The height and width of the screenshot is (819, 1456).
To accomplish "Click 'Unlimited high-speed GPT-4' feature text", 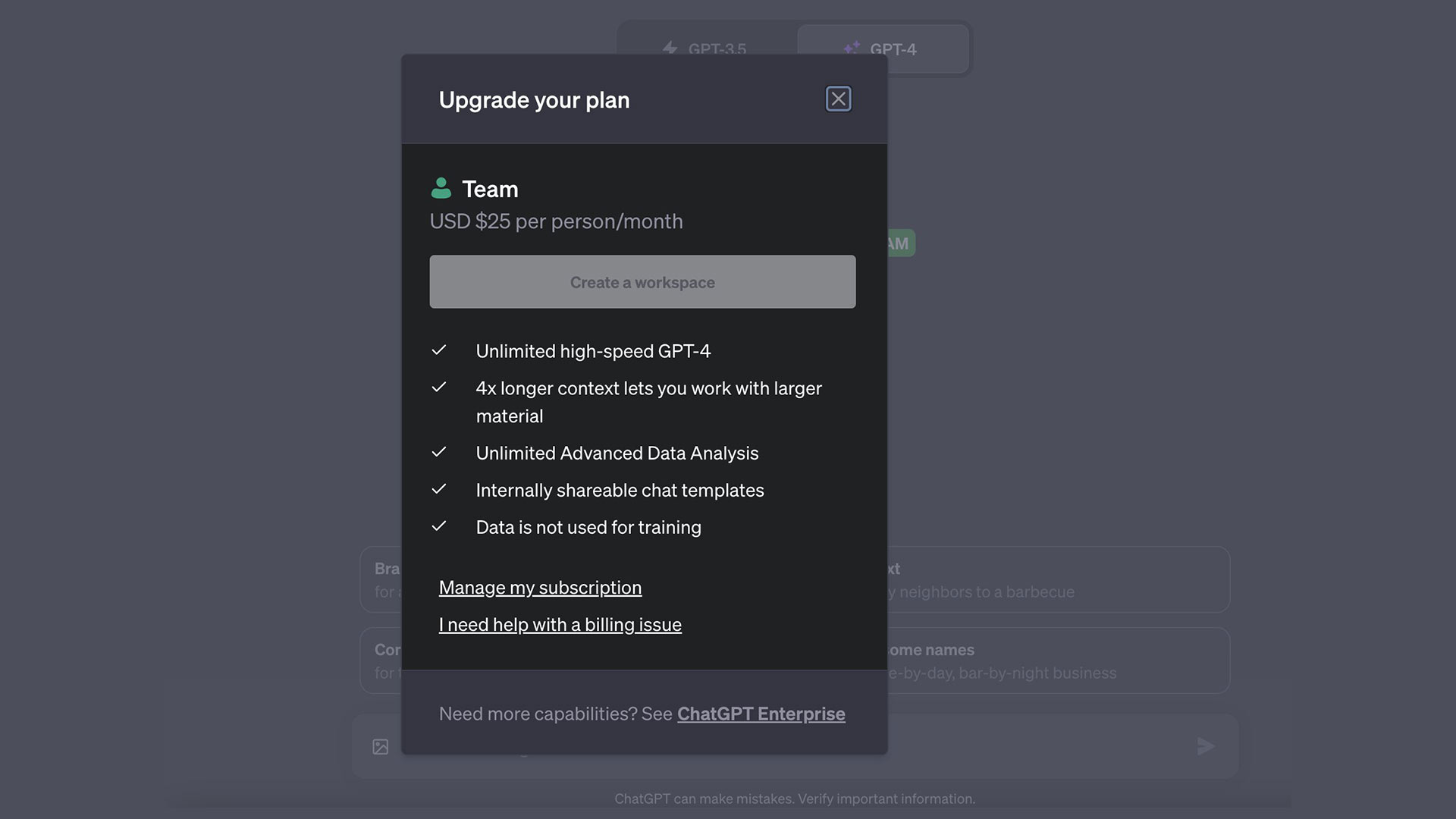I will (x=593, y=351).
